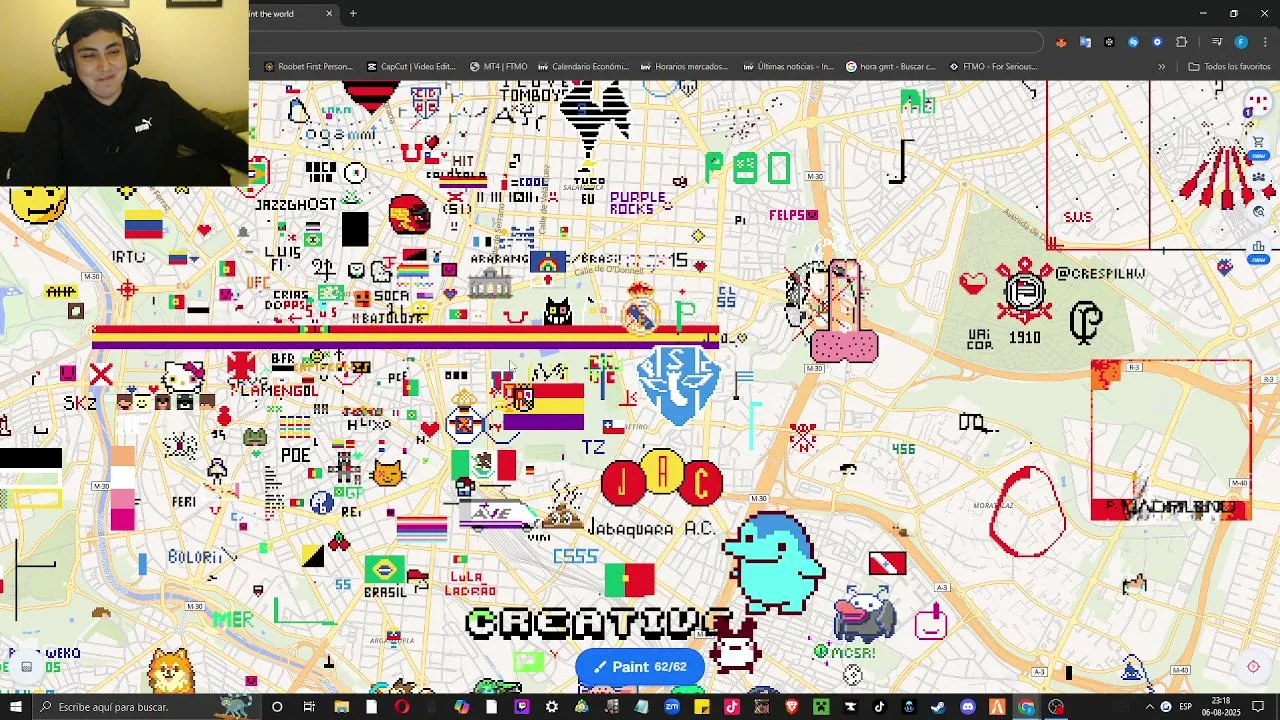Expand the bookmarks overflow chevron
This screenshot has width=1280, height=720.
[1161, 67]
